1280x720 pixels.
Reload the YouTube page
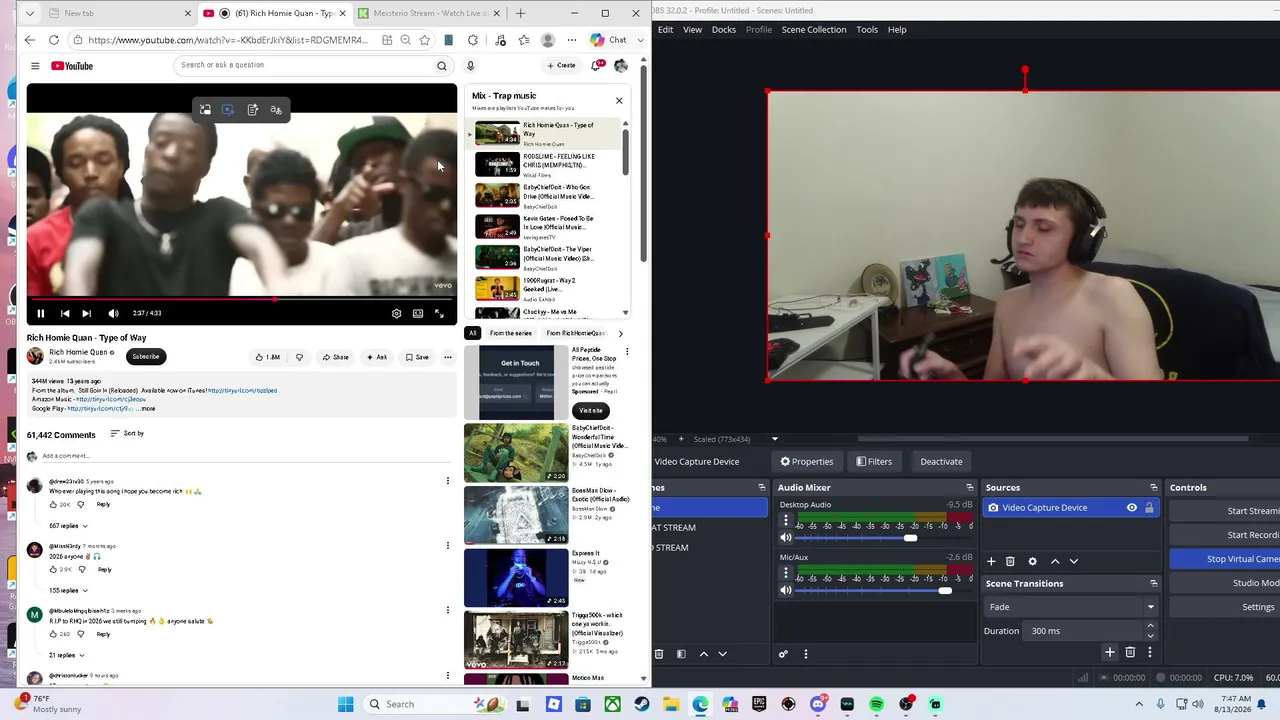[x=54, y=40]
